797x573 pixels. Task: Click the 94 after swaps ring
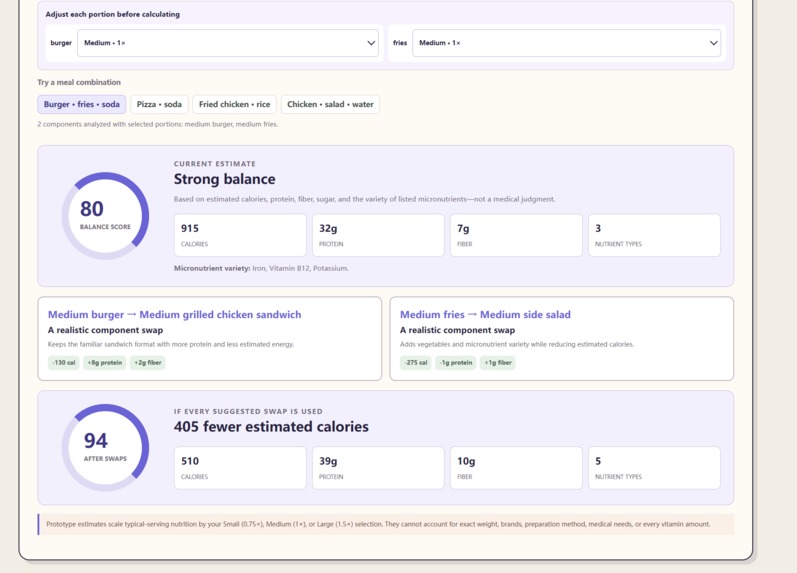click(105, 447)
